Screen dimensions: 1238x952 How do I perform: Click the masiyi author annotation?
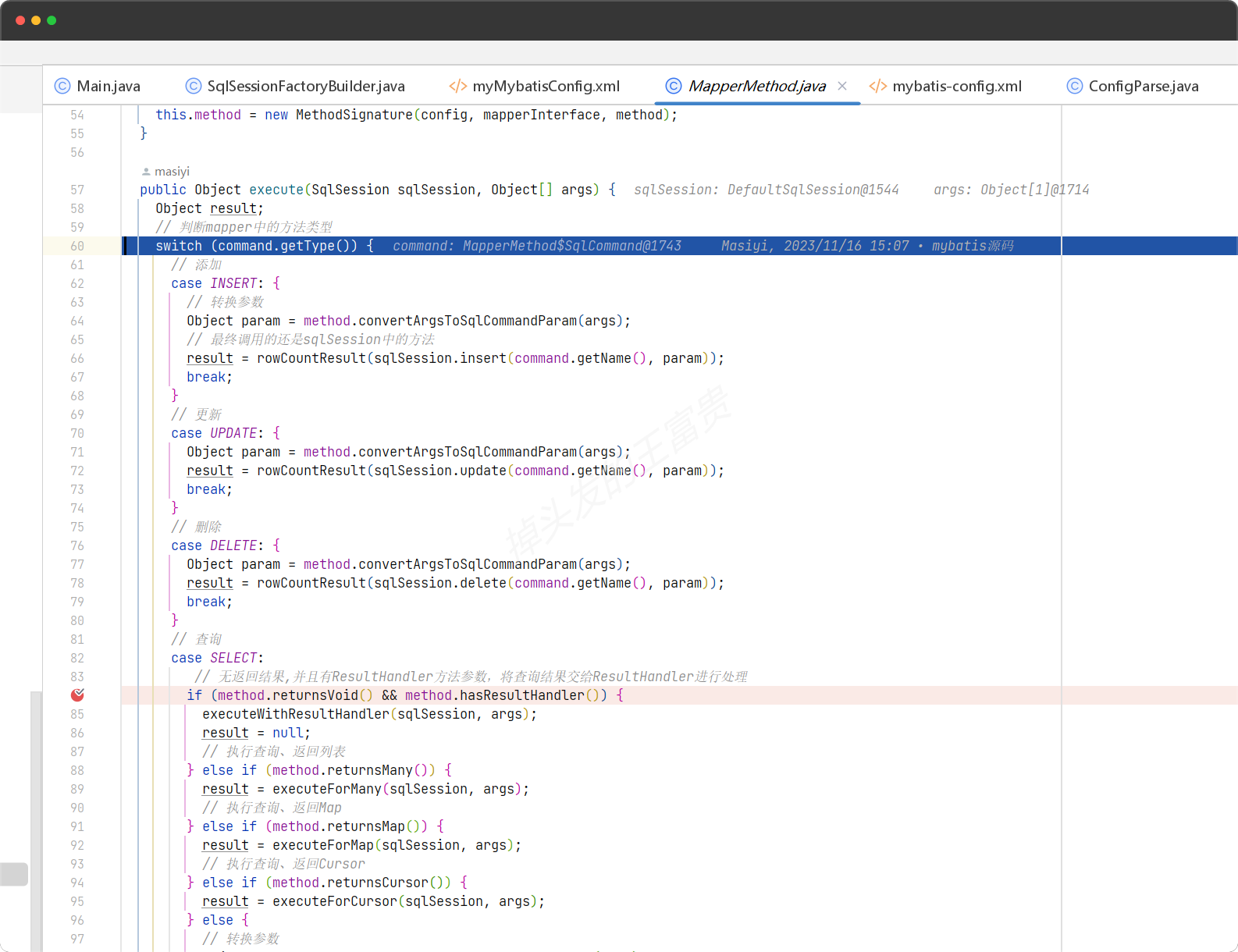172,172
